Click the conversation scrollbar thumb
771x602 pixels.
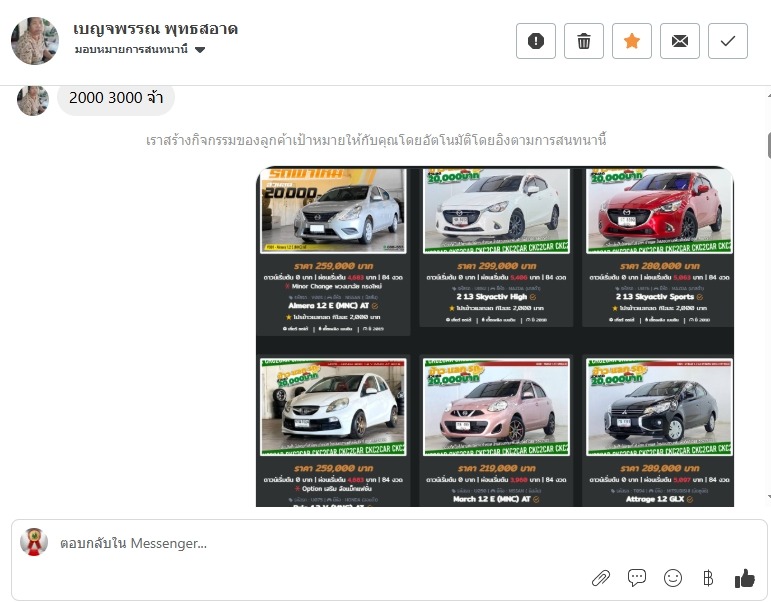[769, 145]
